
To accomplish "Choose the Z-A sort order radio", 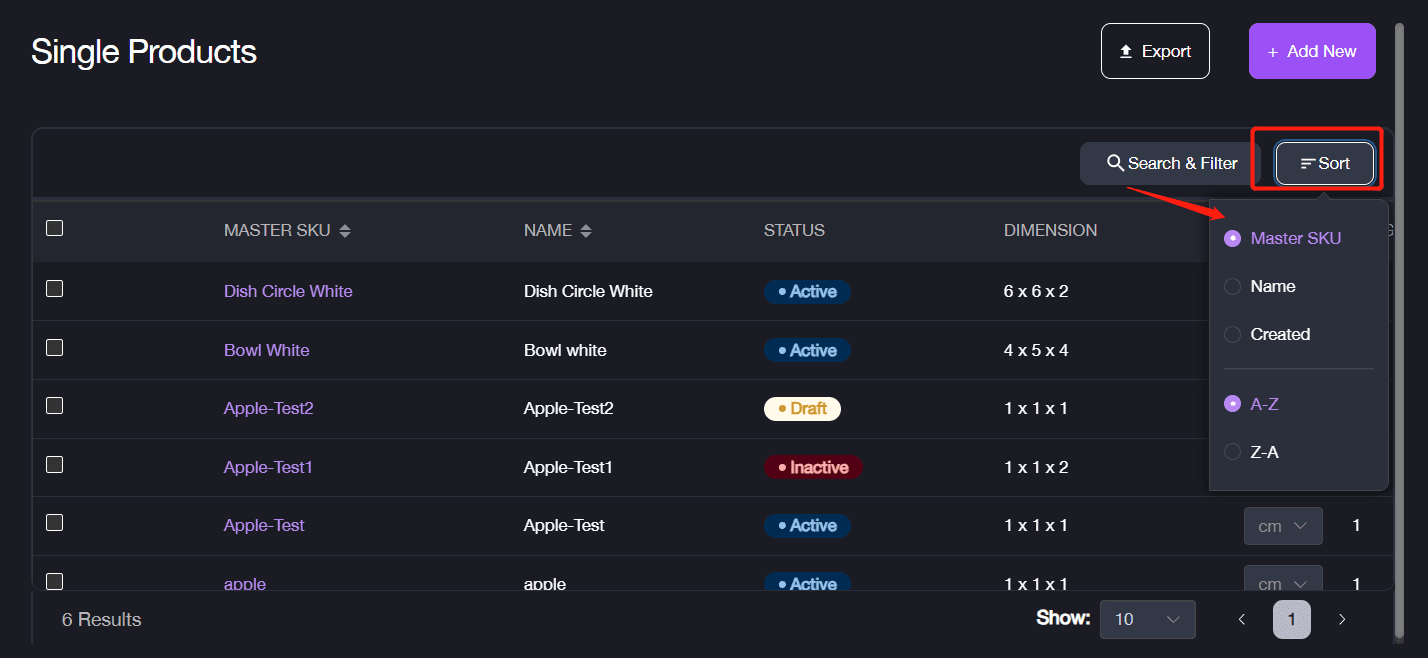I will [x=1233, y=452].
